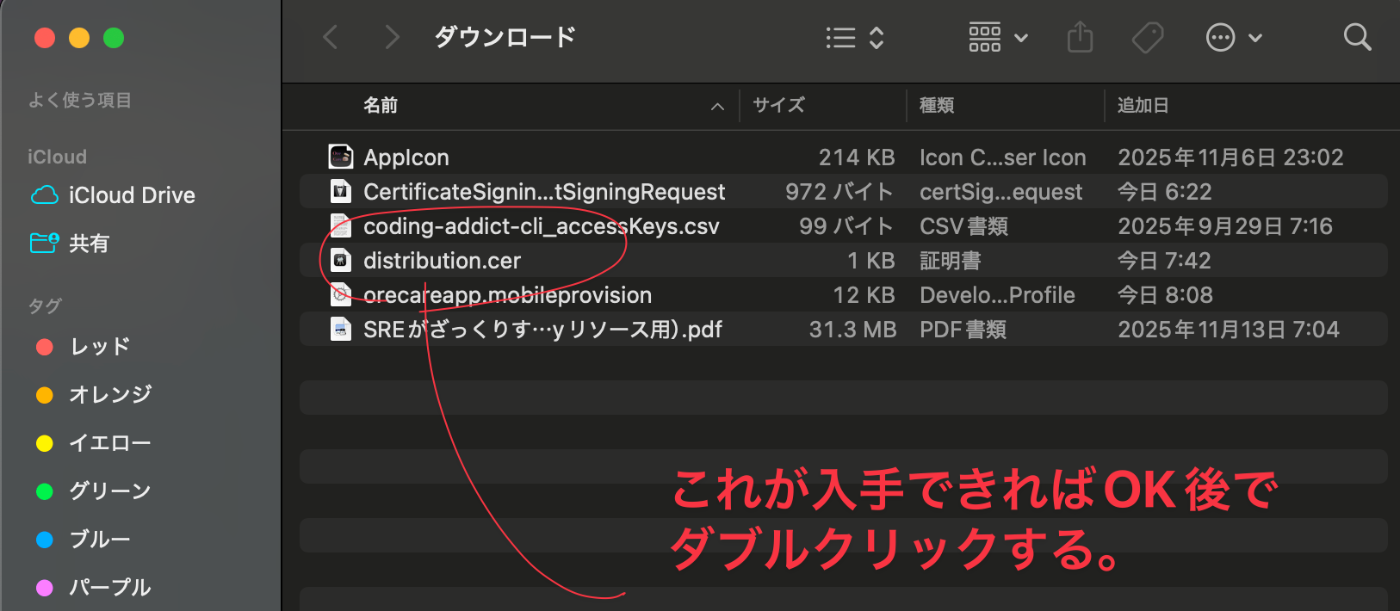The height and width of the screenshot is (611, 1400).
Task: Click the search magnifier icon
Action: [1357, 38]
